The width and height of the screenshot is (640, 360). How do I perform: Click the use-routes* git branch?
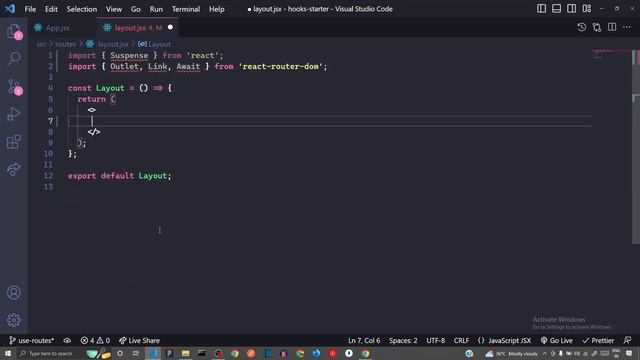click(31, 340)
